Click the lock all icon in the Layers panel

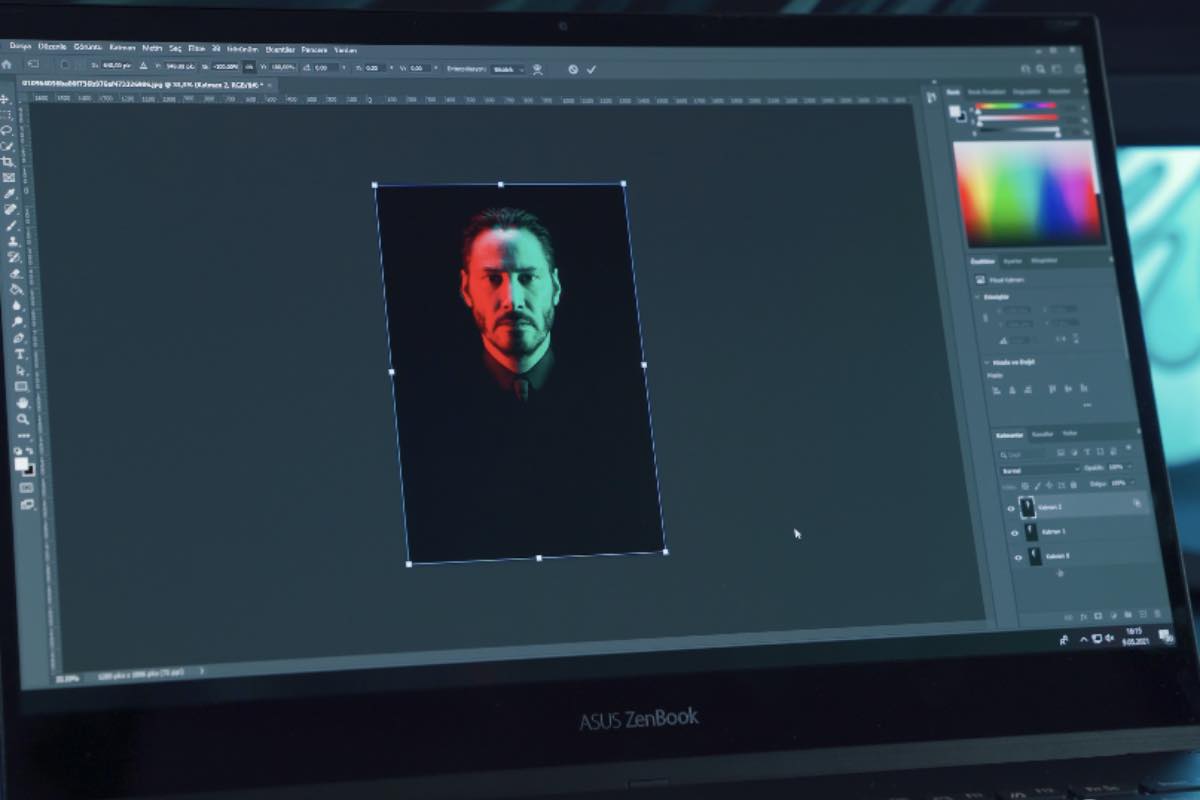click(1074, 484)
